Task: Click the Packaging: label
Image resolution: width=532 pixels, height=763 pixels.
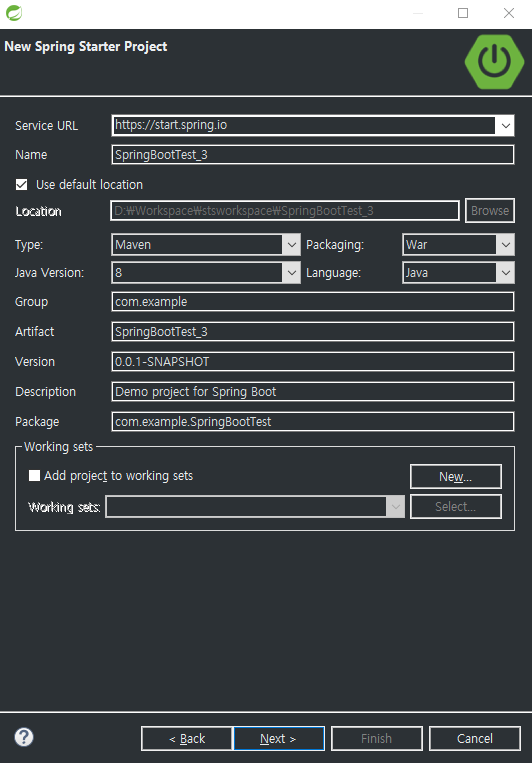Action: tap(335, 245)
